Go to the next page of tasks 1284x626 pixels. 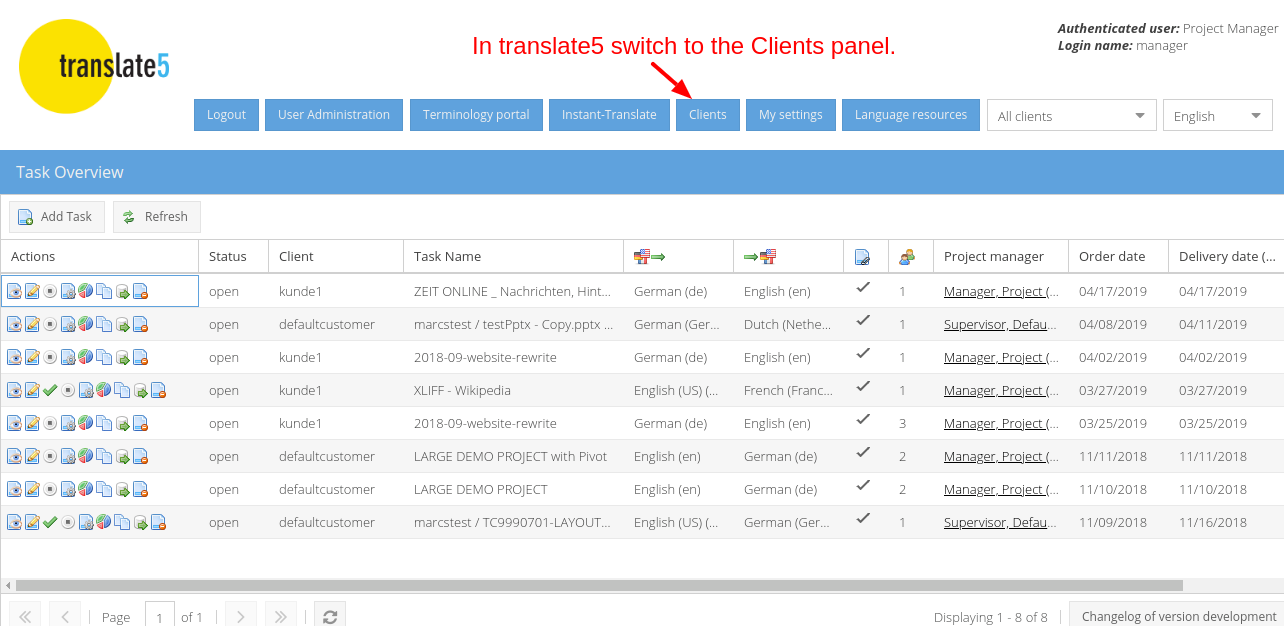(x=241, y=617)
